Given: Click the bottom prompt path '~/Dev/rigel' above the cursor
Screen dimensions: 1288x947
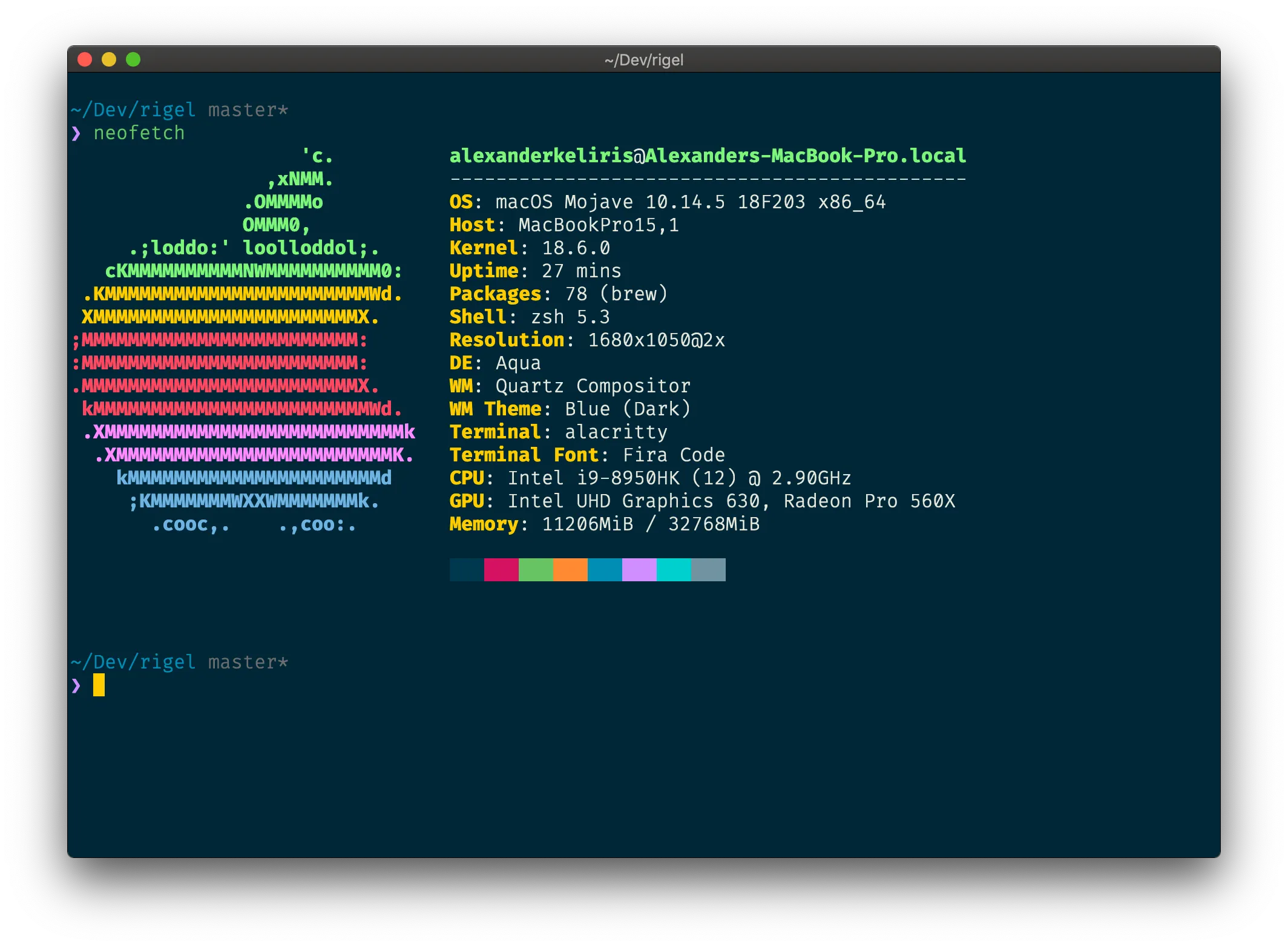Looking at the screenshot, I should pyautogui.click(x=133, y=662).
